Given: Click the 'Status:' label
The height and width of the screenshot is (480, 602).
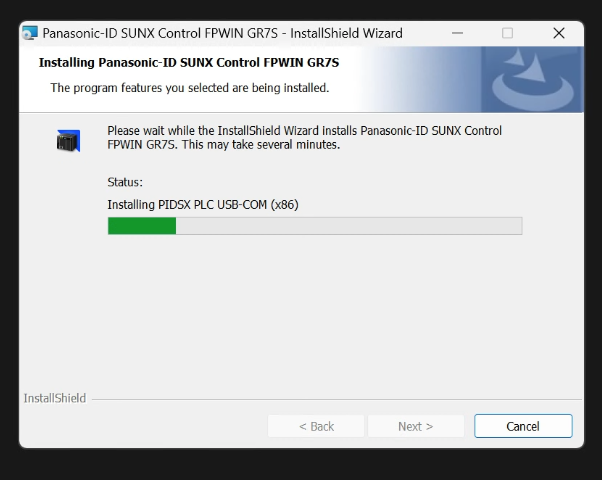Looking at the screenshot, I should pyautogui.click(x=125, y=182).
